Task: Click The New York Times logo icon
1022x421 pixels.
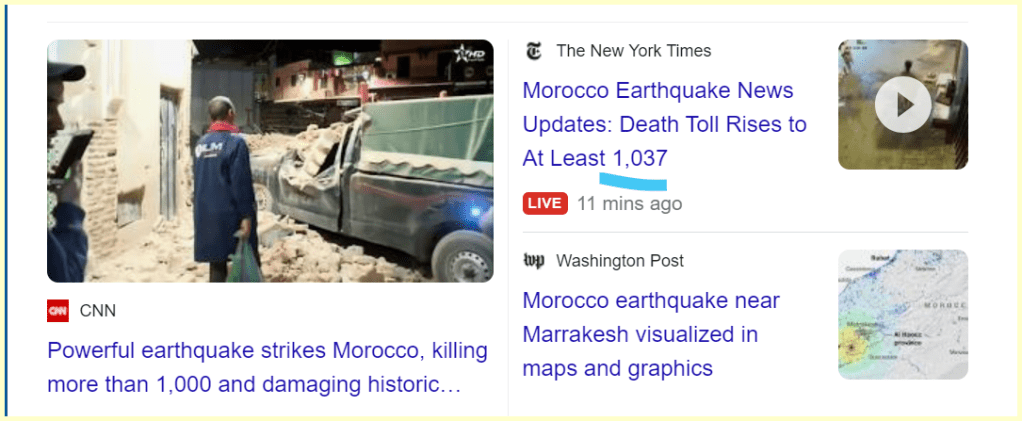Action: 534,51
